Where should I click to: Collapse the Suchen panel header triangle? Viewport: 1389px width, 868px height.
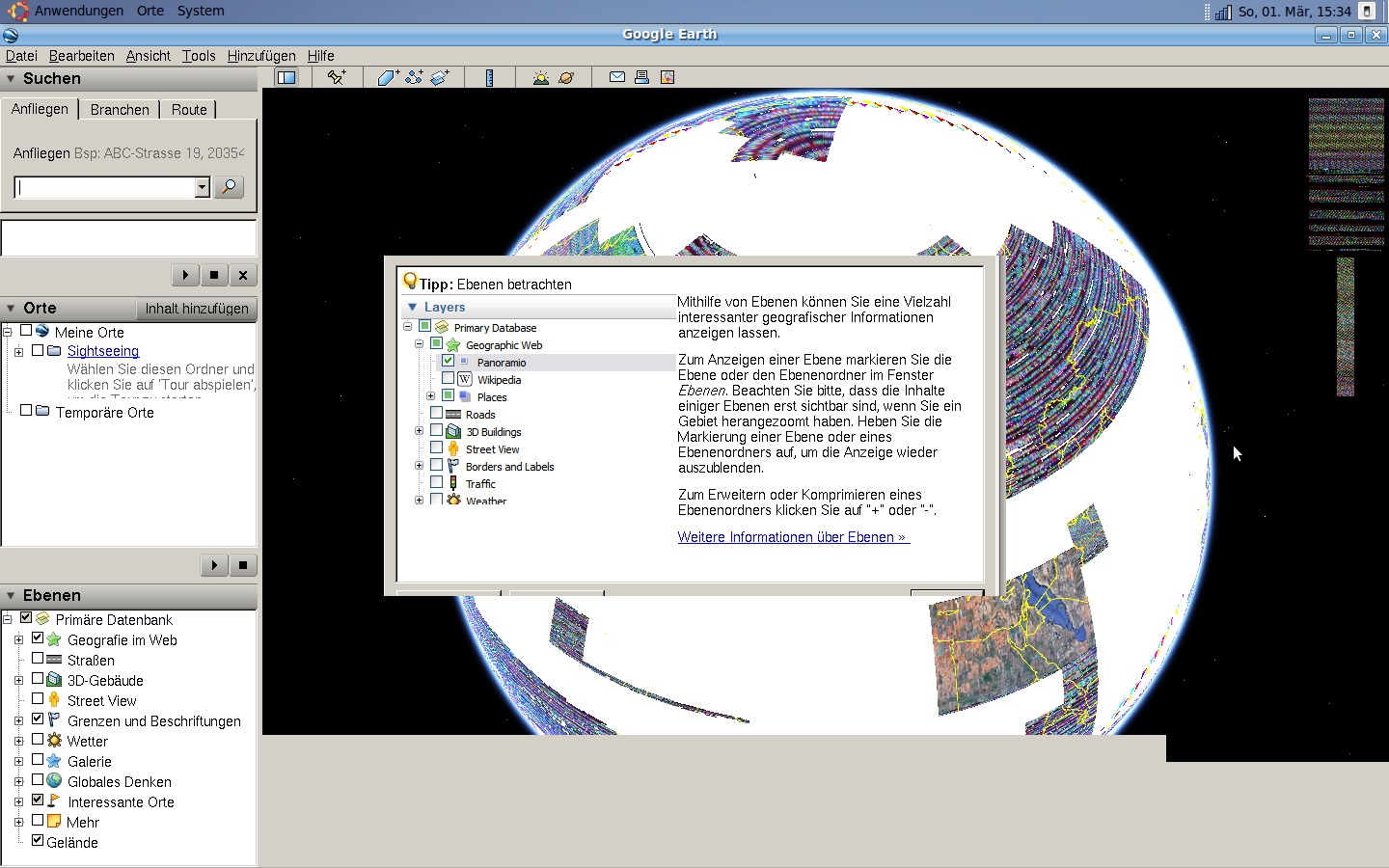click(11, 79)
